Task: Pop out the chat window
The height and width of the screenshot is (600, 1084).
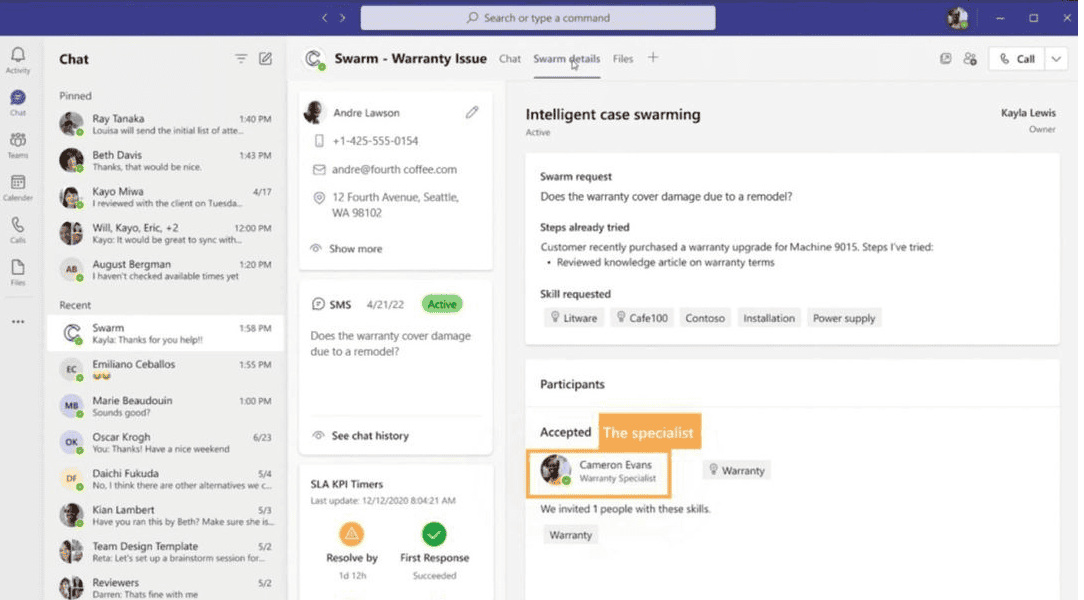Action: click(x=946, y=59)
